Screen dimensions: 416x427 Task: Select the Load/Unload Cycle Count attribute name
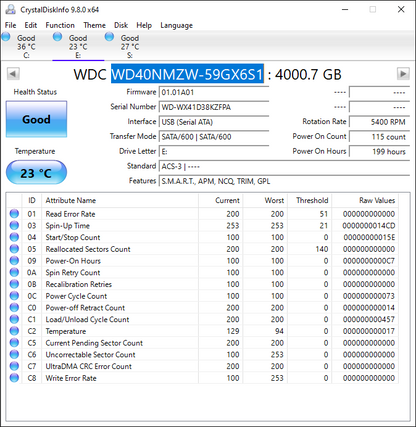[87, 319]
